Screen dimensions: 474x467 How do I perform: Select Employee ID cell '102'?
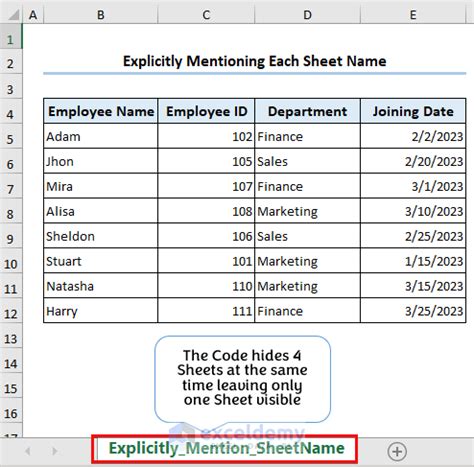pos(206,136)
